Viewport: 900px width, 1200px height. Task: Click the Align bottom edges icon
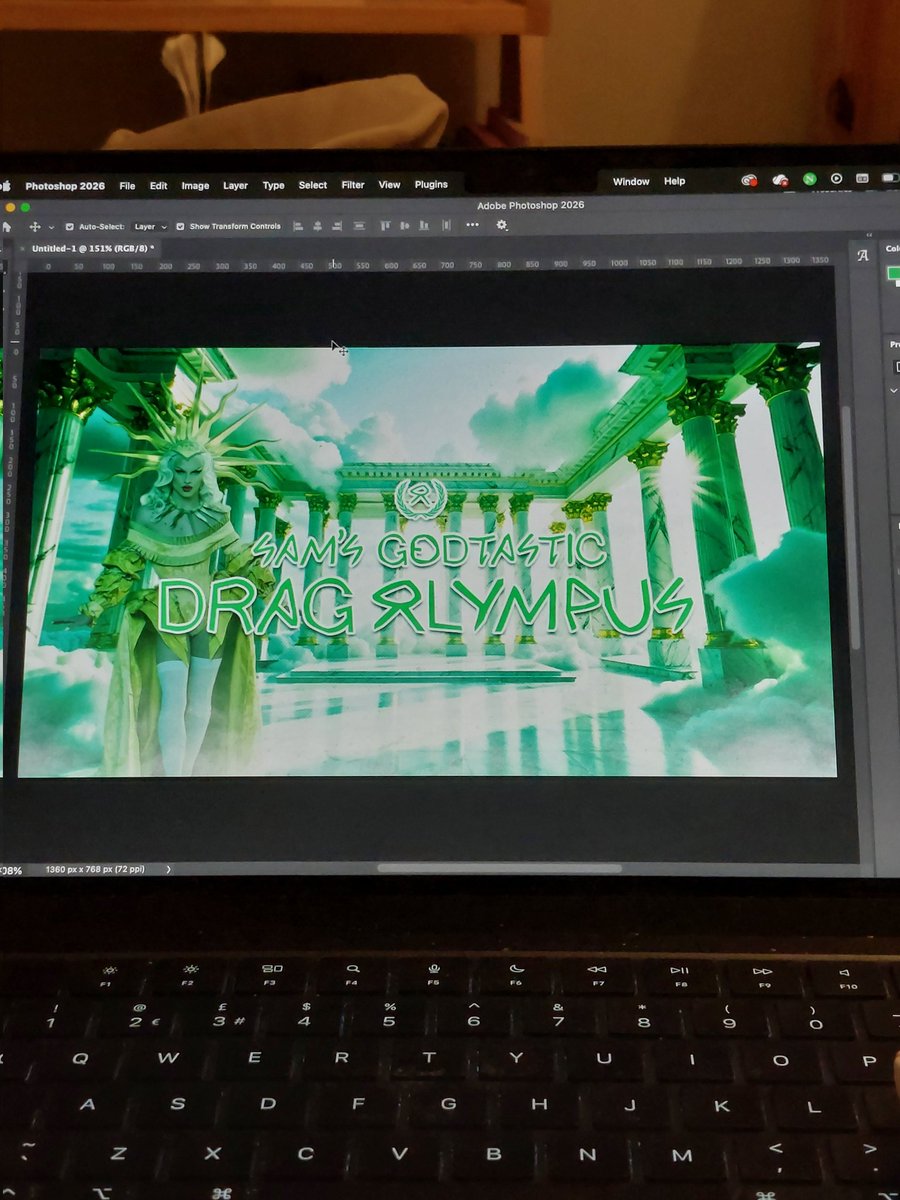coord(423,226)
